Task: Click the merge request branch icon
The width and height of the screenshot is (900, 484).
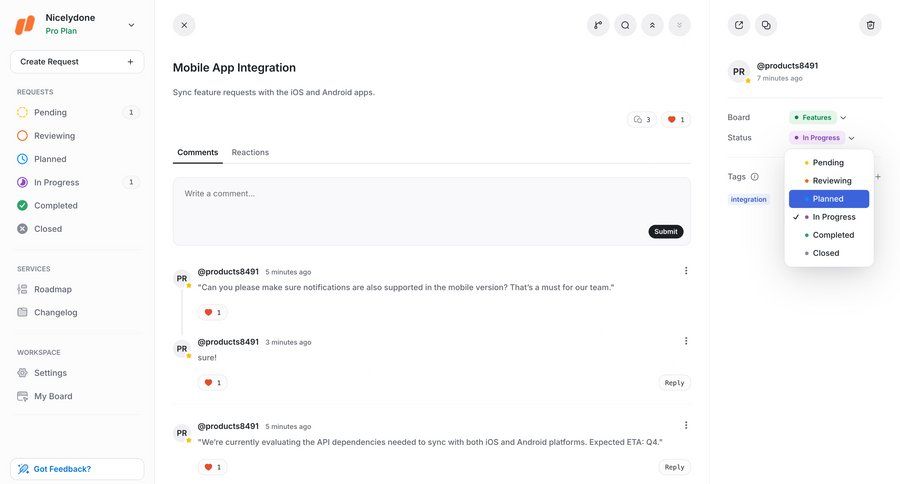Action: coord(598,25)
